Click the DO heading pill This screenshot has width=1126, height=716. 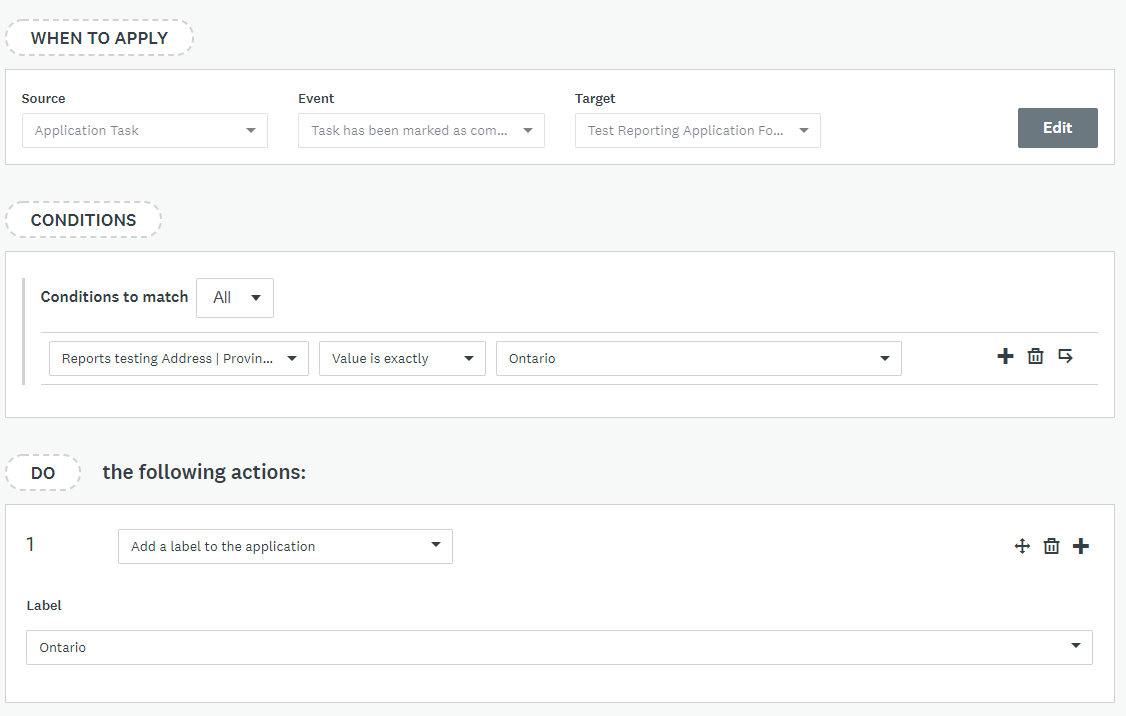click(43, 473)
